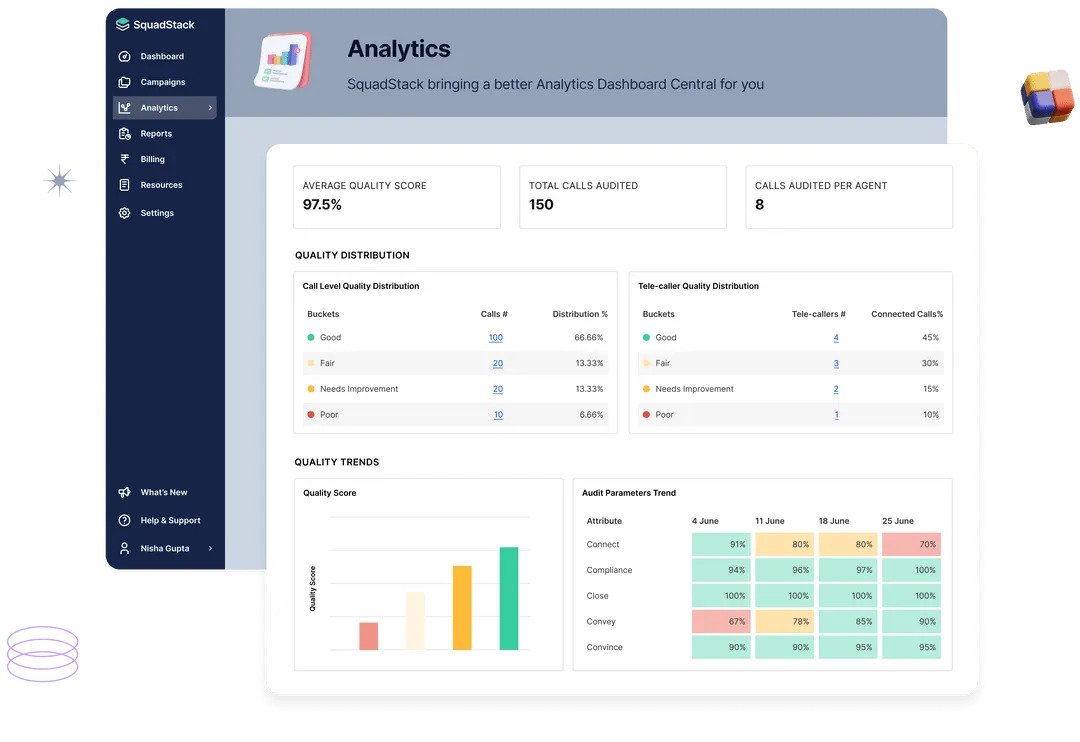Screen dimensions: 1080x742
Task: Open the Campaigns menu item
Action: click(x=163, y=82)
